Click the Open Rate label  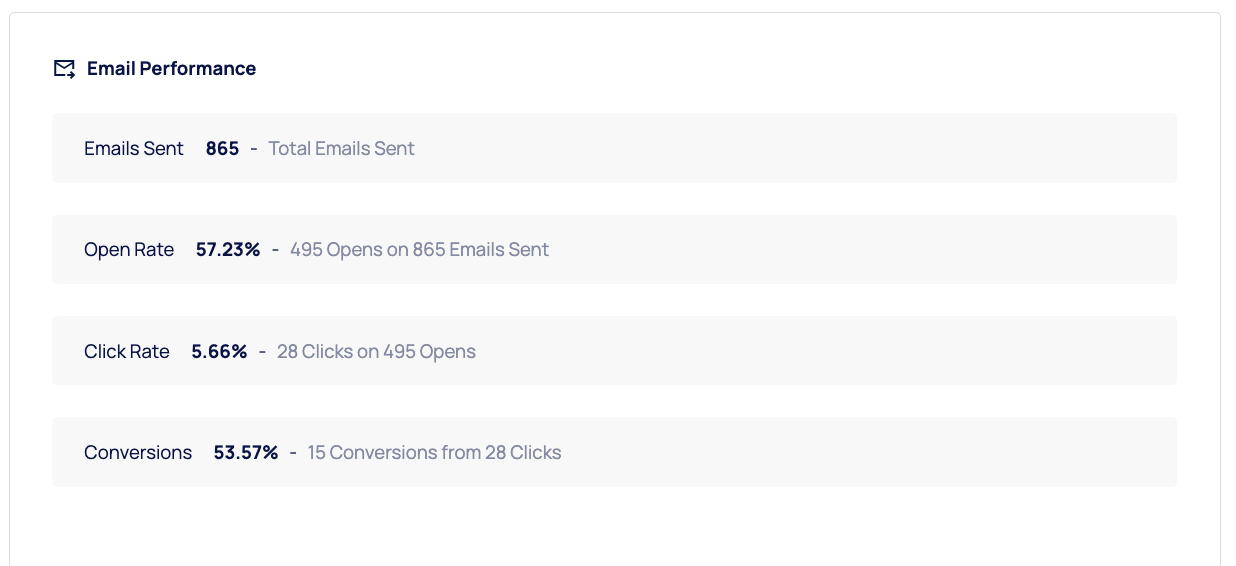click(x=129, y=250)
